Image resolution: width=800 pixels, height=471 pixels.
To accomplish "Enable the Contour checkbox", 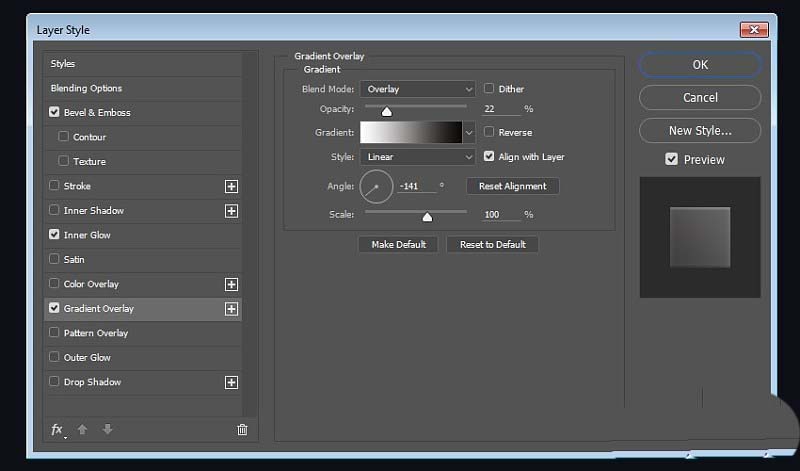I will (63, 136).
